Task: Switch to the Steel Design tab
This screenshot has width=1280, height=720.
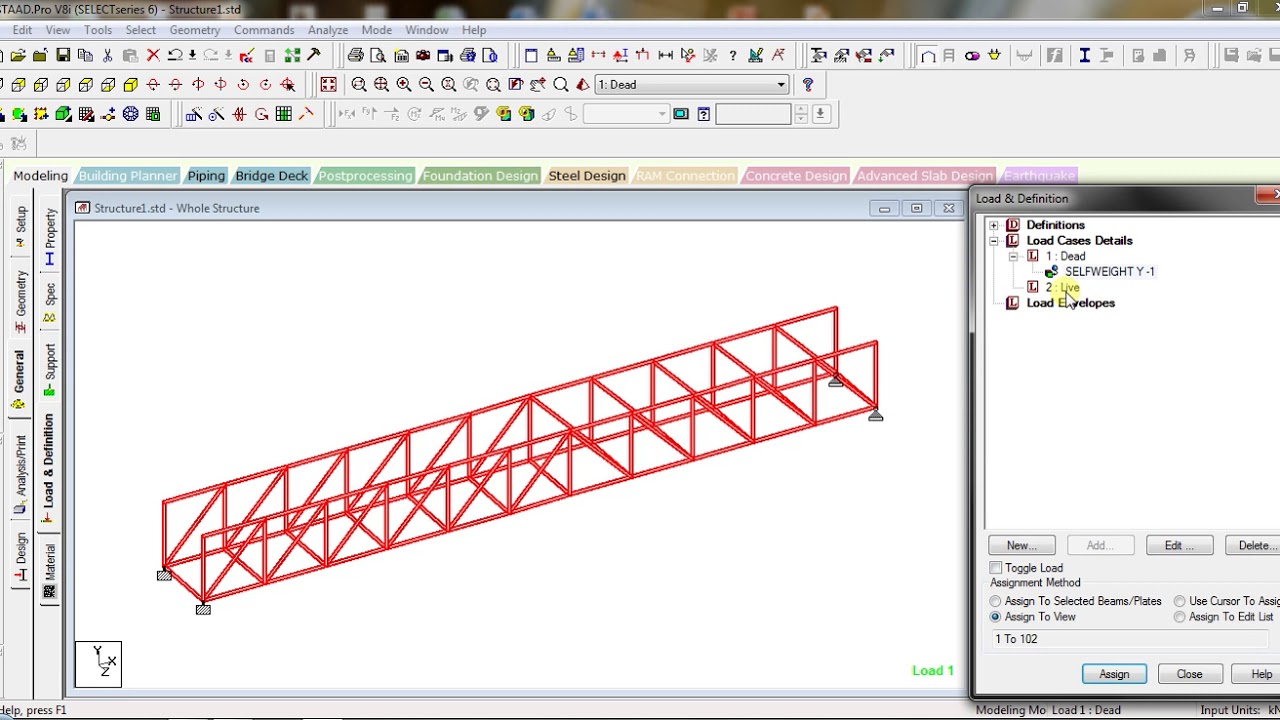Action: tap(587, 176)
